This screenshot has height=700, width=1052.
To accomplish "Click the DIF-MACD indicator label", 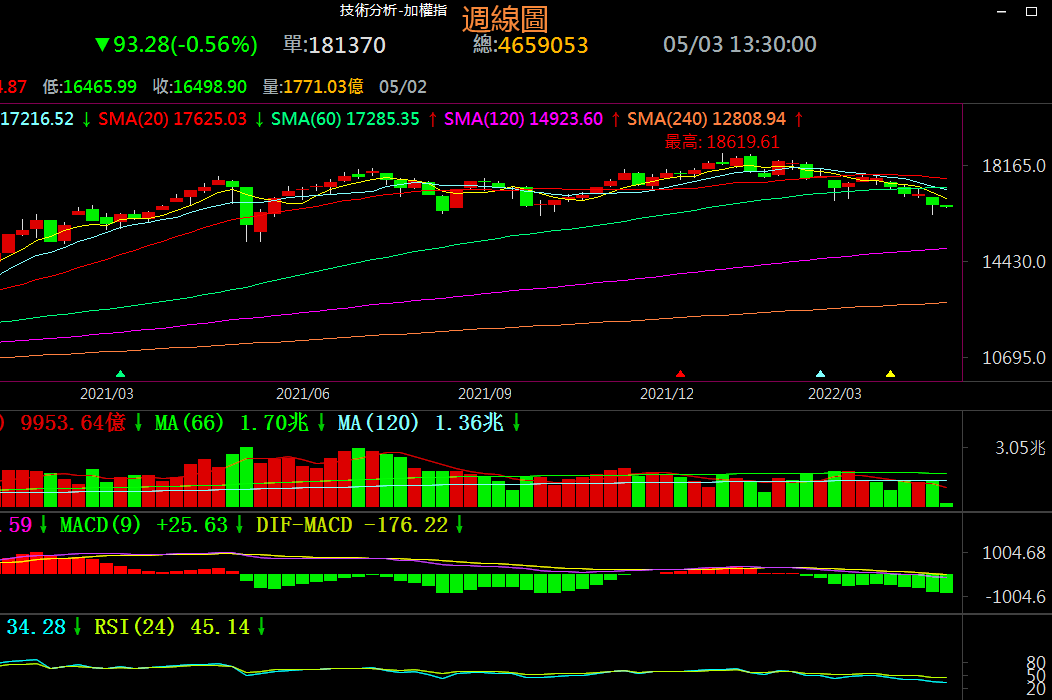I will pyautogui.click(x=304, y=524).
